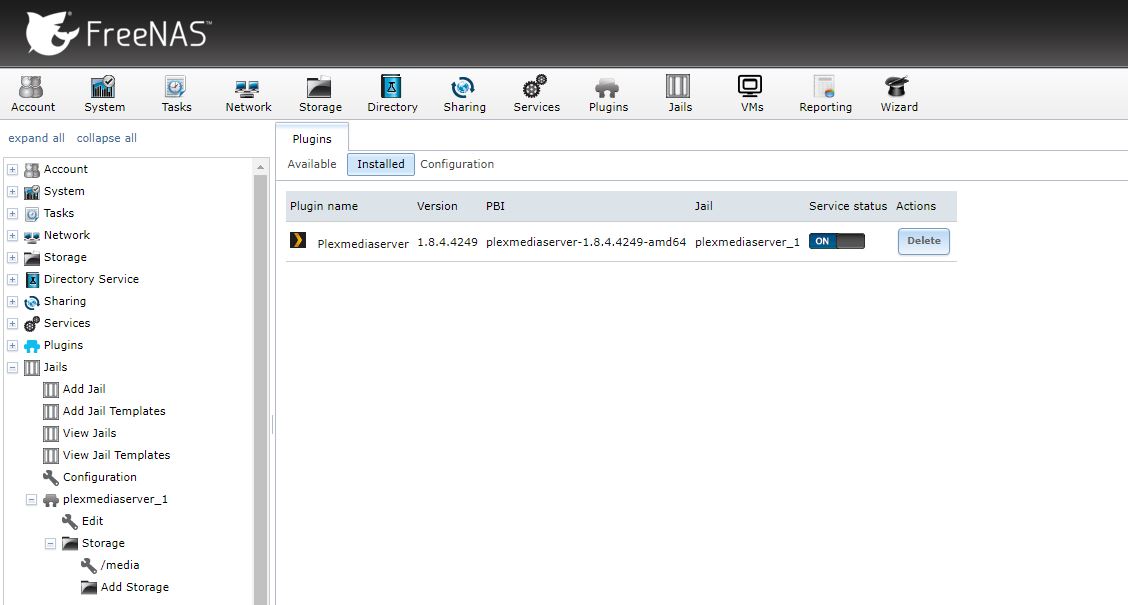
Task: Select the Sharing label in tree
Action: (x=65, y=301)
